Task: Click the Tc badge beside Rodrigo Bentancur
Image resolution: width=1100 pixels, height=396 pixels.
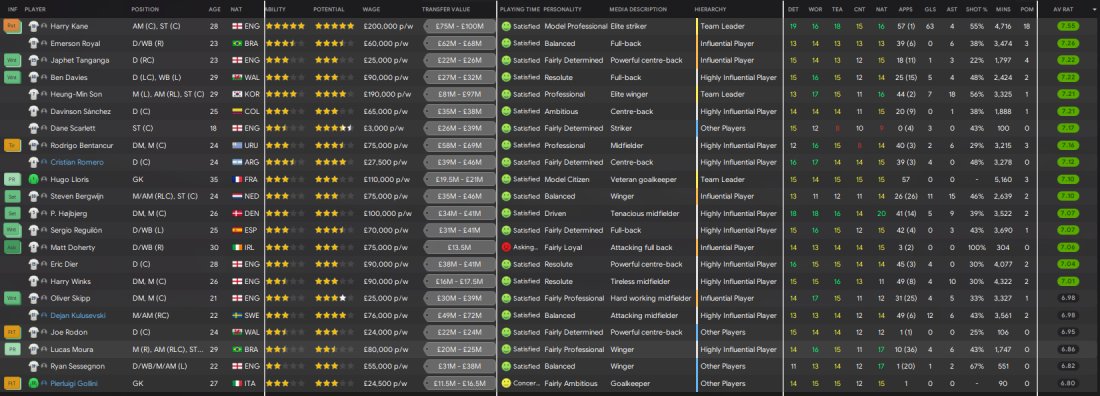Action: pos(12,145)
